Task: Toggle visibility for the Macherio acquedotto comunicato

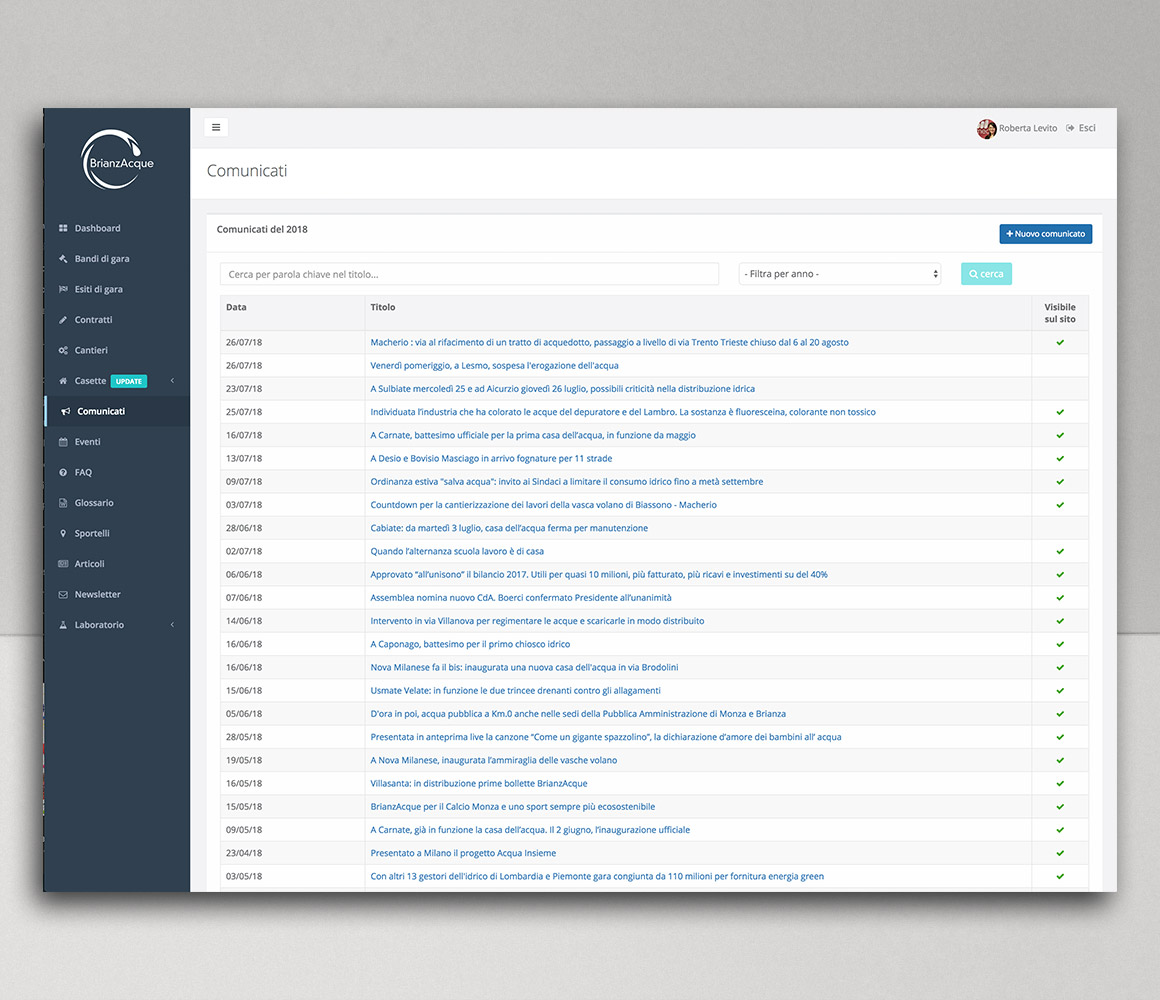Action: pos(1060,342)
